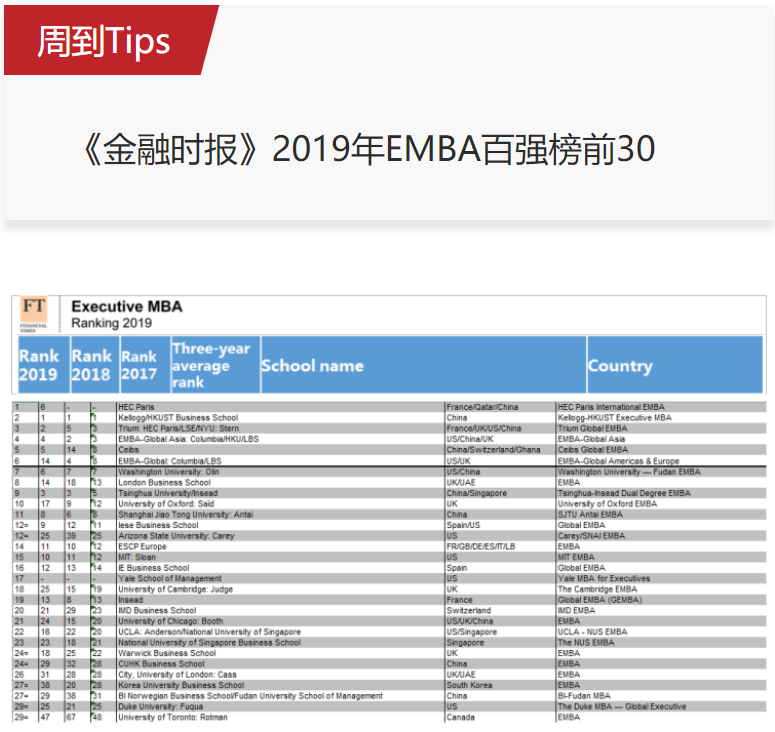
Task: Select the MIT: Sloan entry
Action: tap(138, 557)
